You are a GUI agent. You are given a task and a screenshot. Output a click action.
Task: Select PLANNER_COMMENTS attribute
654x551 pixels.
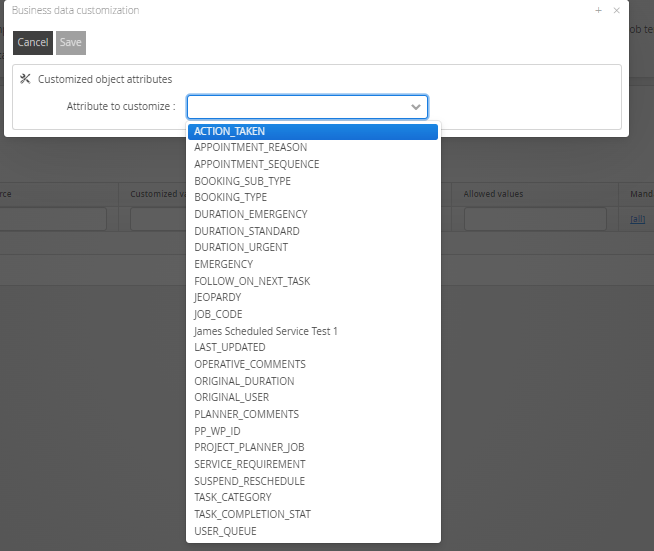tap(313, 414)
